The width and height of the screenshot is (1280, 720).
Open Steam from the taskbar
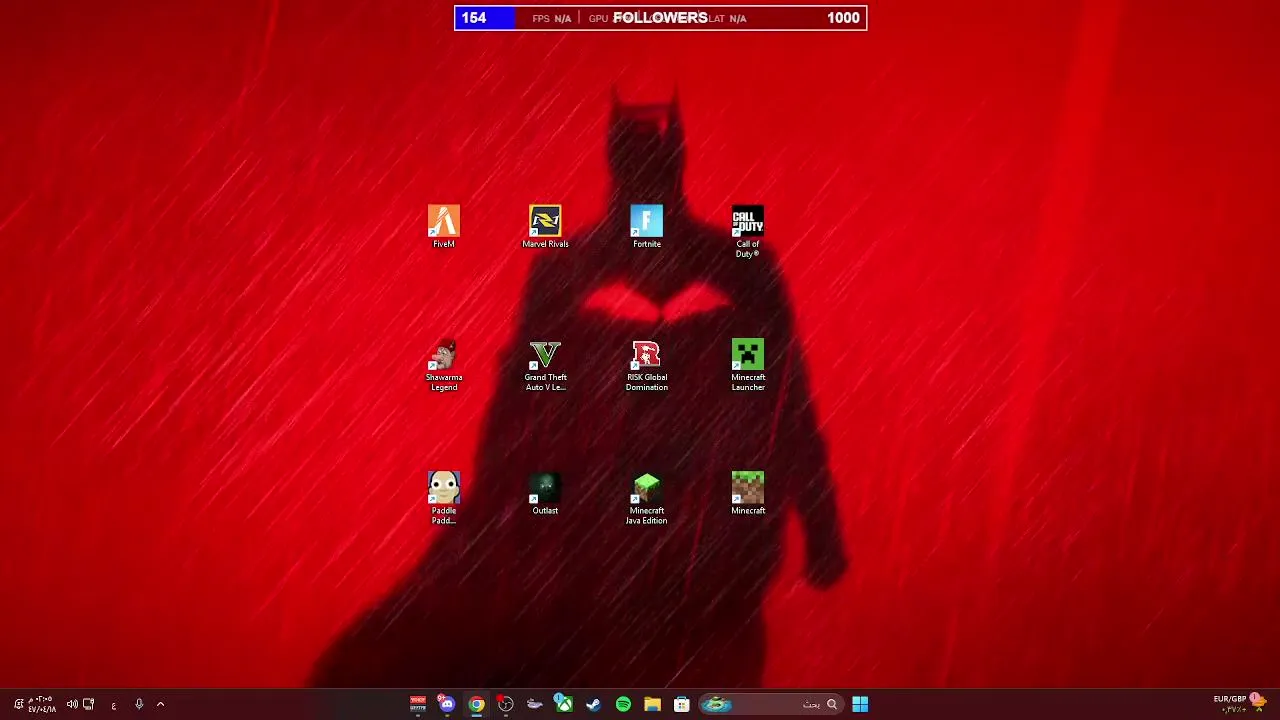pos(593,704)
